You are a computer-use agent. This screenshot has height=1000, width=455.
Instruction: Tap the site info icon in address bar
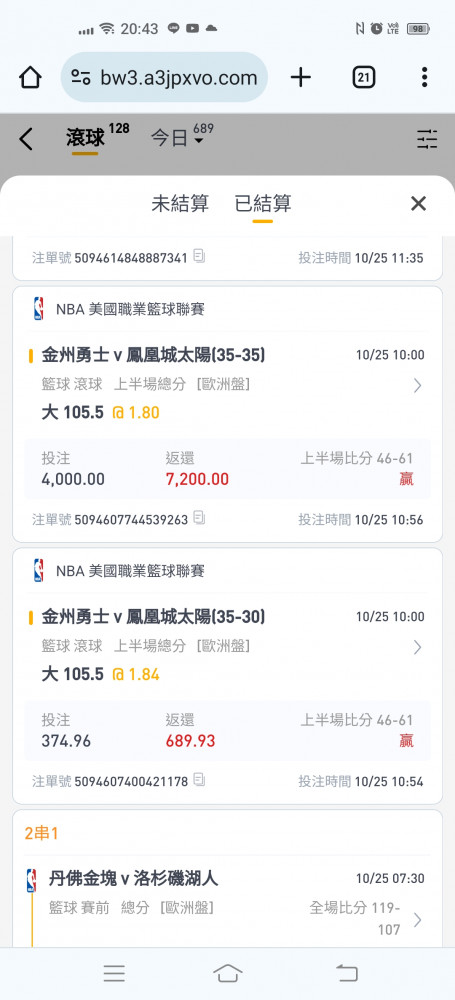(81, 78)
